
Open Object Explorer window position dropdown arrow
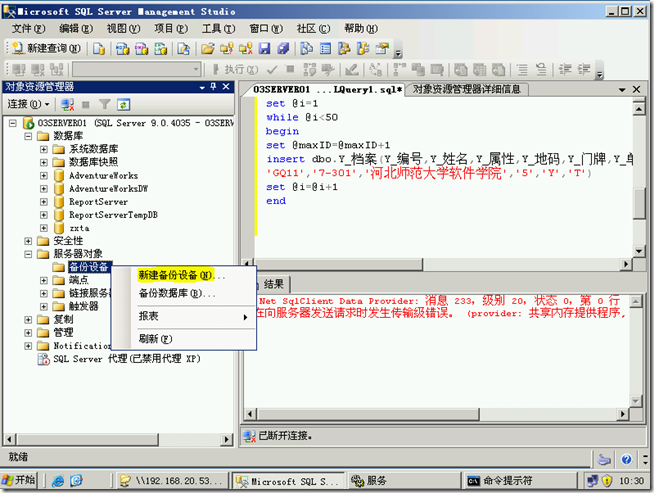[202, 87]
